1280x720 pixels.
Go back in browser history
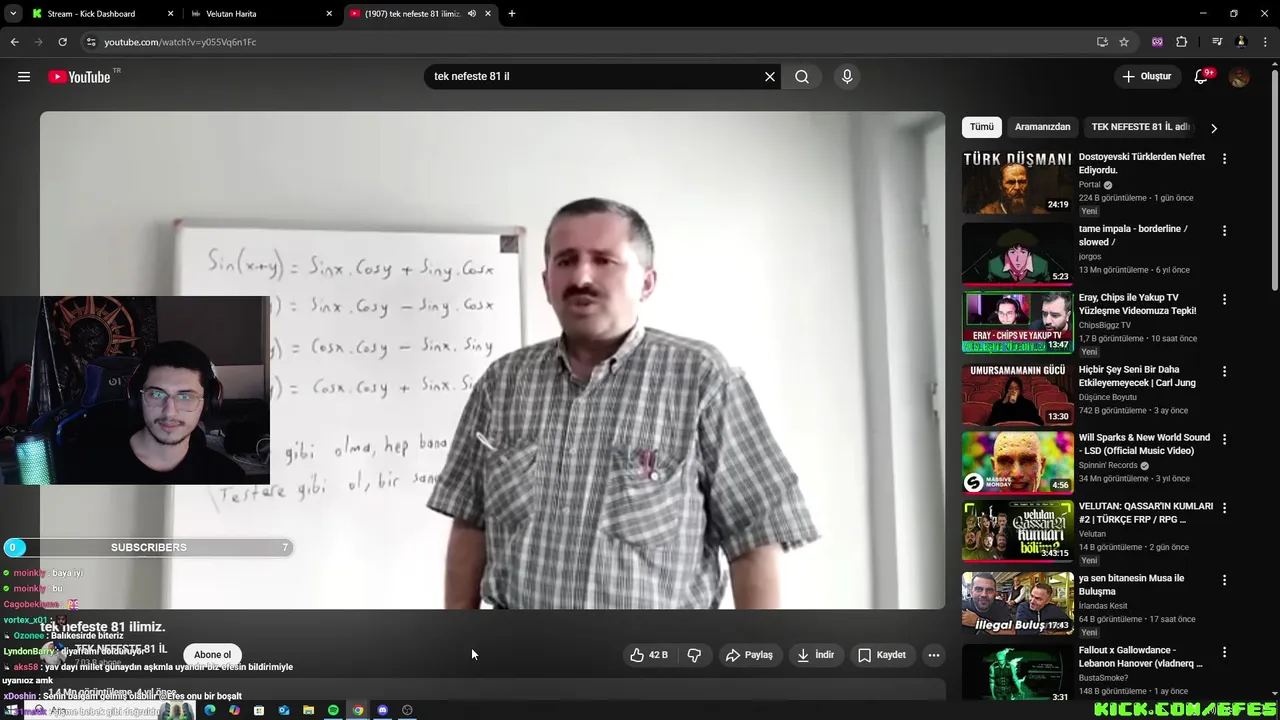(14, 42)
